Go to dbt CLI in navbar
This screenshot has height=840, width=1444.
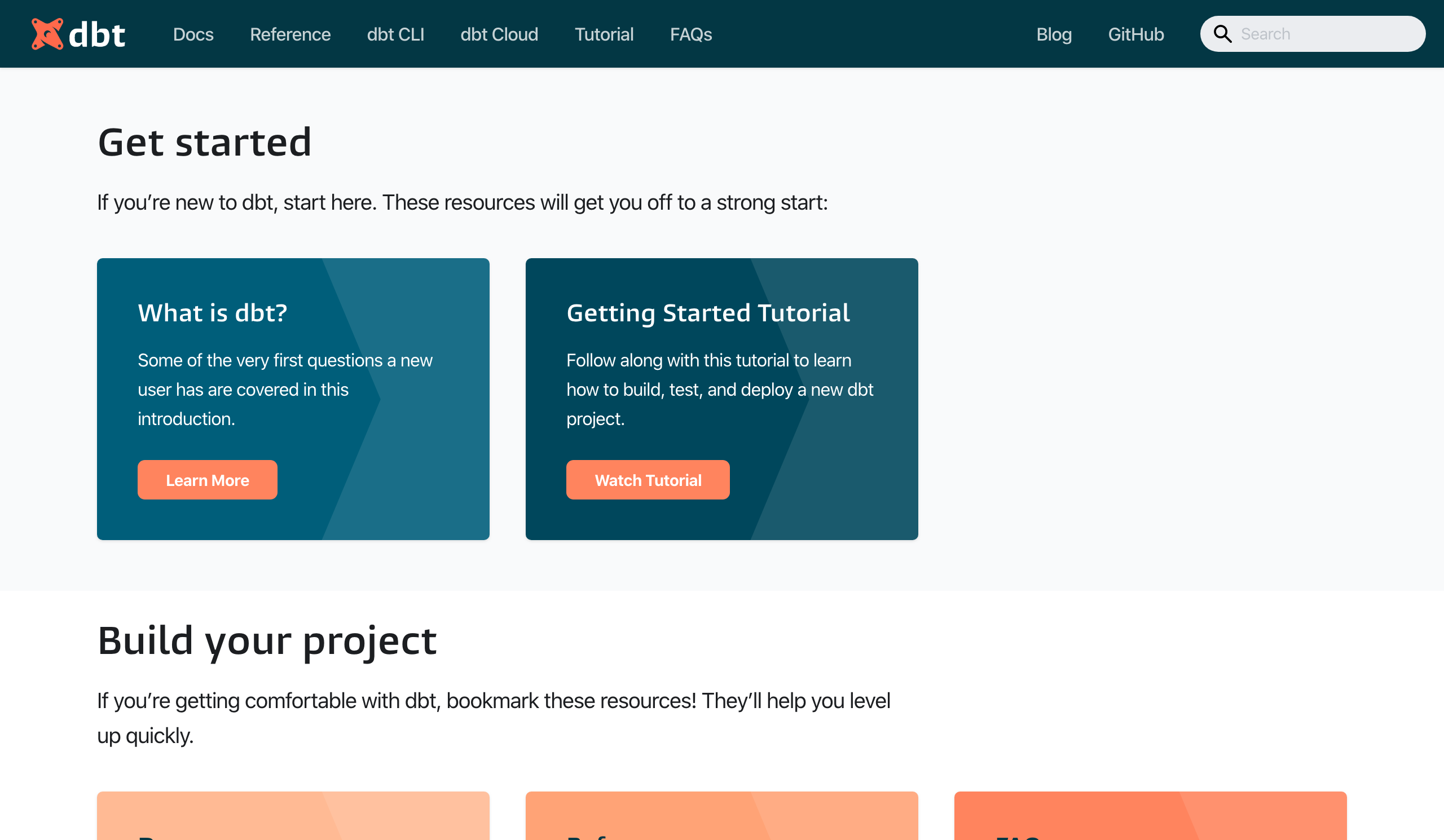pos(395,34)
